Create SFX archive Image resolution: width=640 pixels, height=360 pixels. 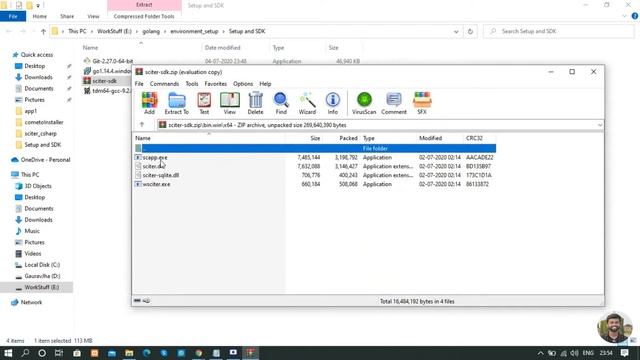point(422,103)
